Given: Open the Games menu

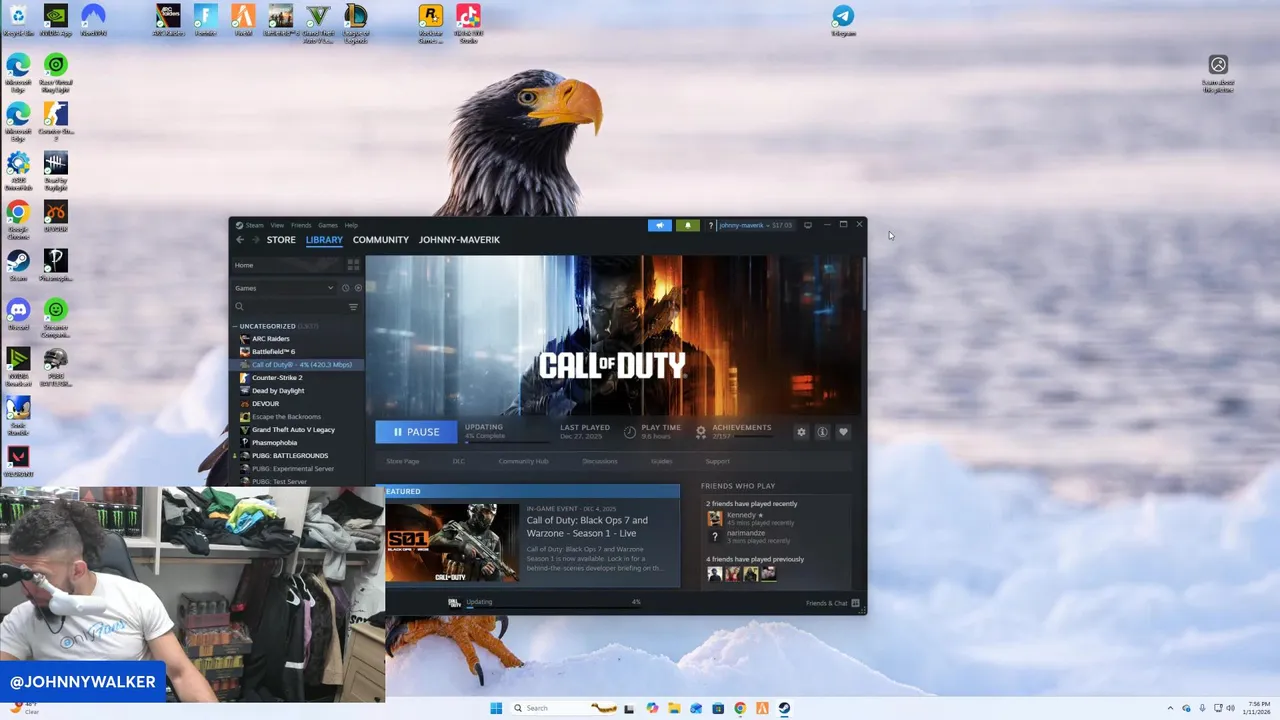Looking at the screenshot, I should pos(328,225).
